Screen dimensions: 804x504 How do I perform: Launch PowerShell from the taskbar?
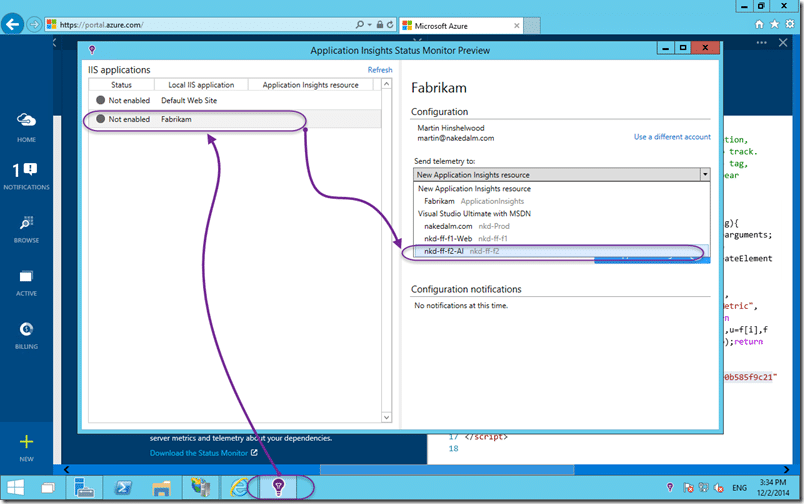(x=123, y=488)
